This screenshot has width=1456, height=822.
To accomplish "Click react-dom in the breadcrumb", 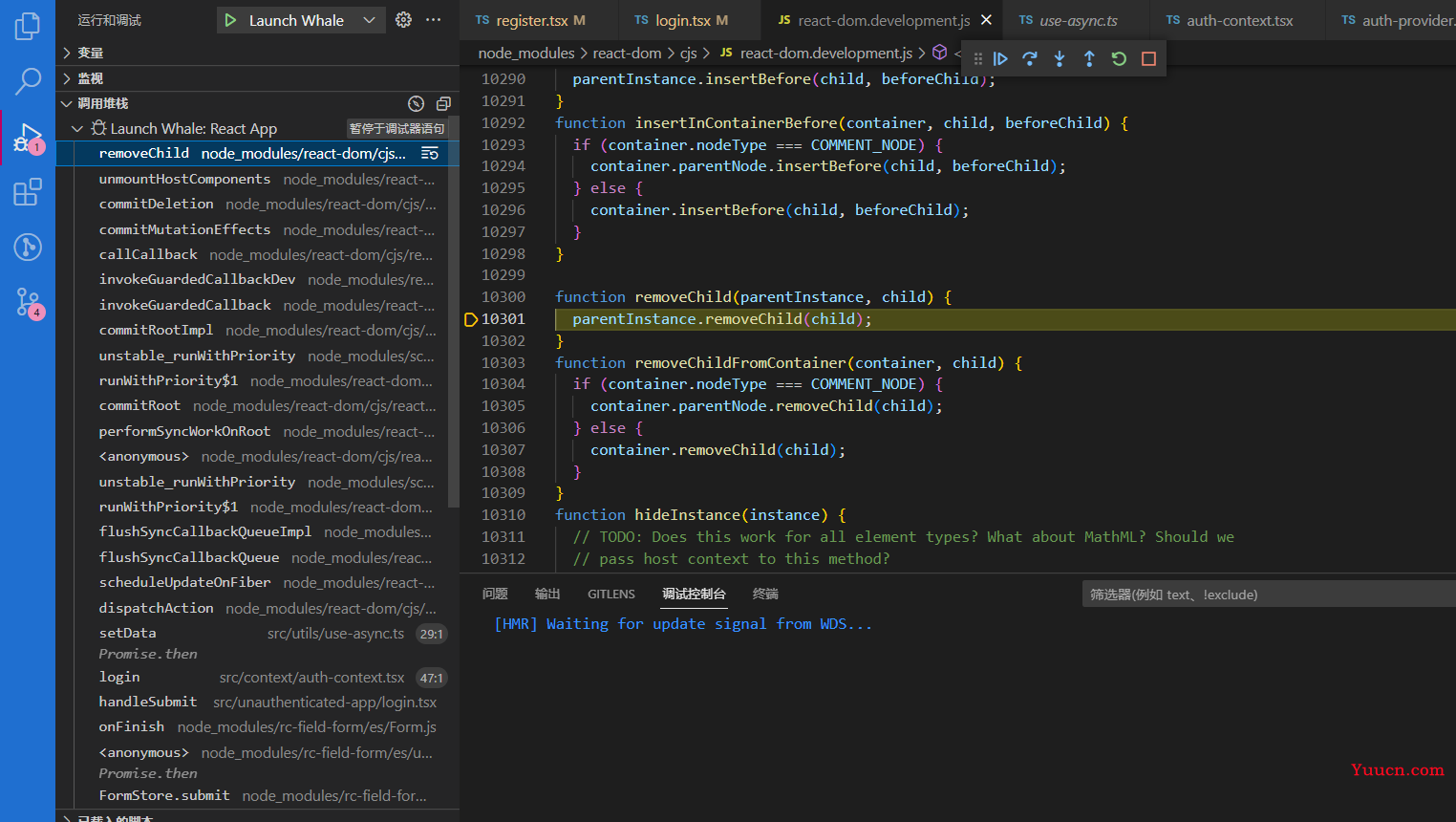I will coord(627,54).
